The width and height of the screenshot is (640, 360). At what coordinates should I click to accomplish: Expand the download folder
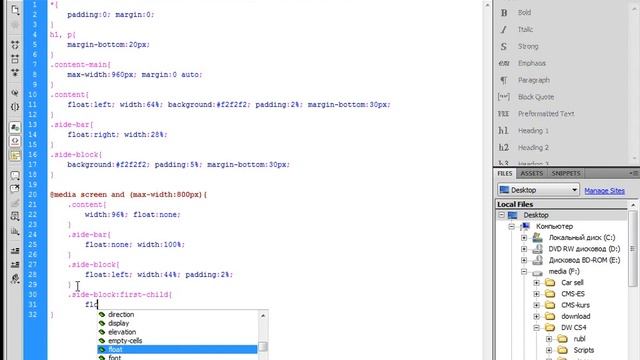pyautogui.click(x=537, y=316)
